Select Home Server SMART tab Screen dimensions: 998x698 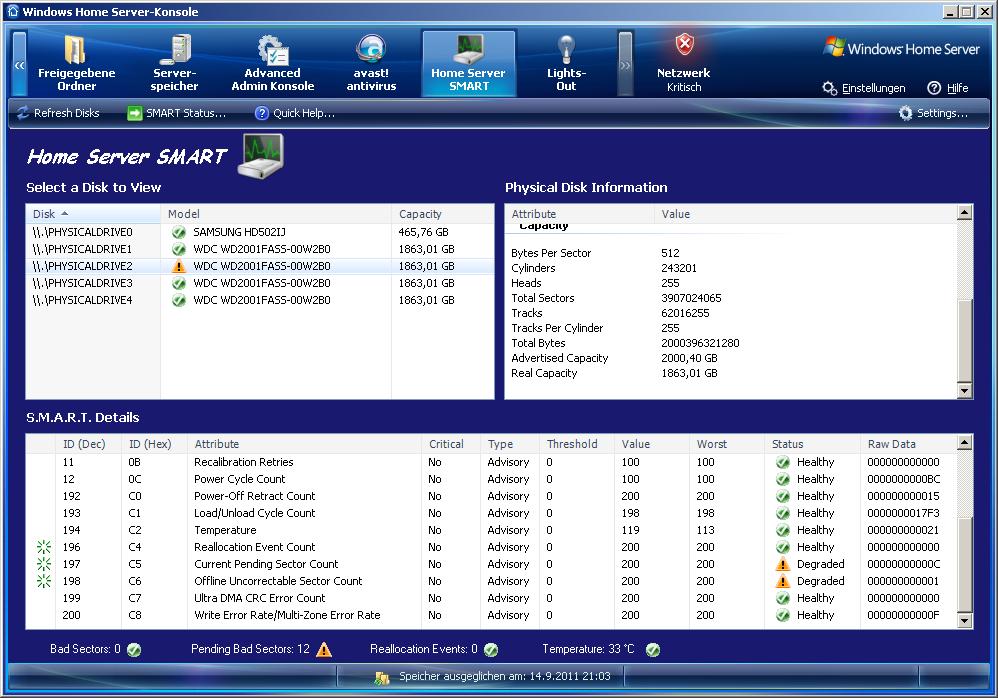point(468,64)
